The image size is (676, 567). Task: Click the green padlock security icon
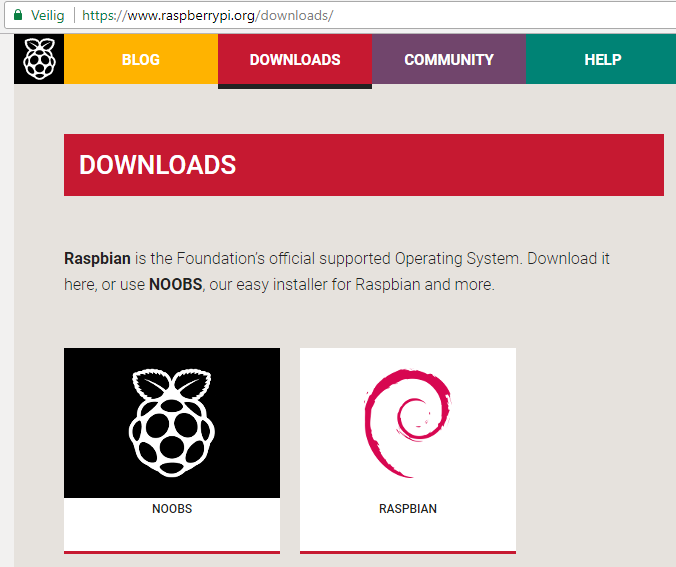(18, 15)
